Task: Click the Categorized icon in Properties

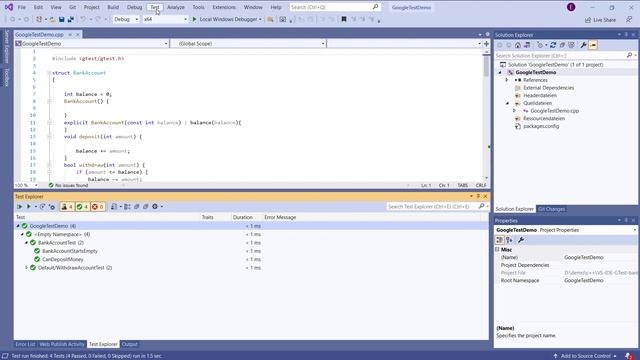Action: (x=500, y=240)
